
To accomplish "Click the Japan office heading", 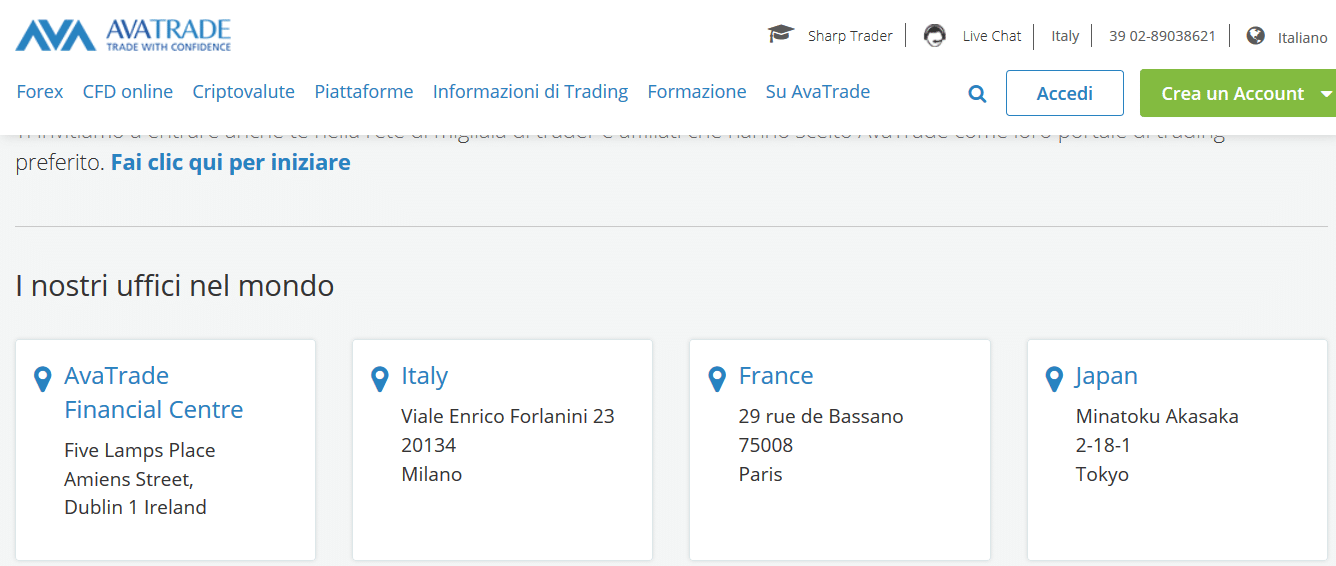I will click(1107, 376).
